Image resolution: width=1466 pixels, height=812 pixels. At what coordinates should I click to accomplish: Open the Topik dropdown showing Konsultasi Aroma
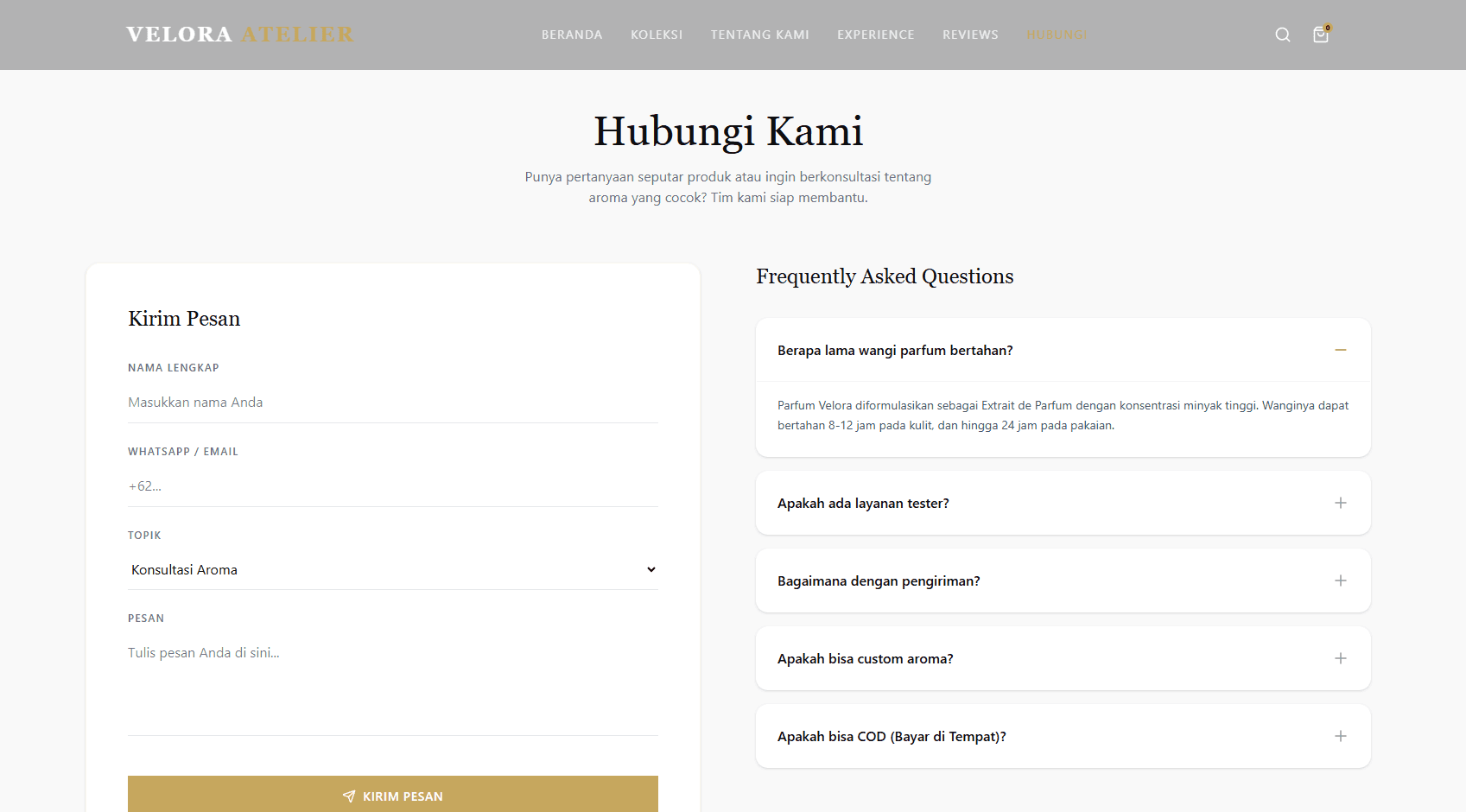point(392,570)
